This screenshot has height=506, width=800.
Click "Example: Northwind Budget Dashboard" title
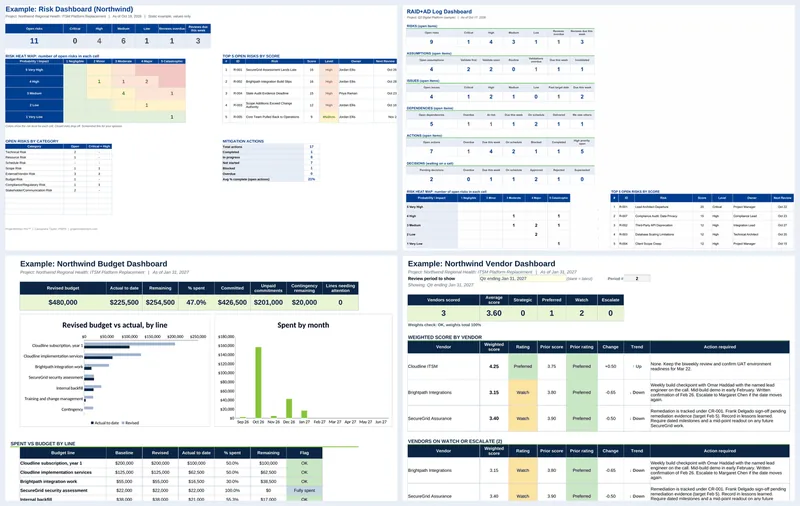tap(93, 264)
